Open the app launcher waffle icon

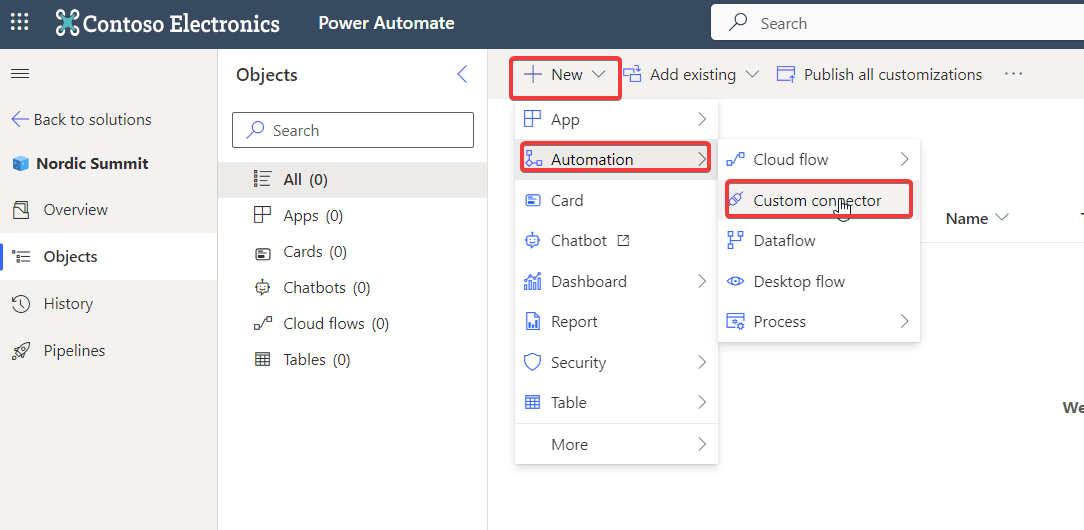20,23
